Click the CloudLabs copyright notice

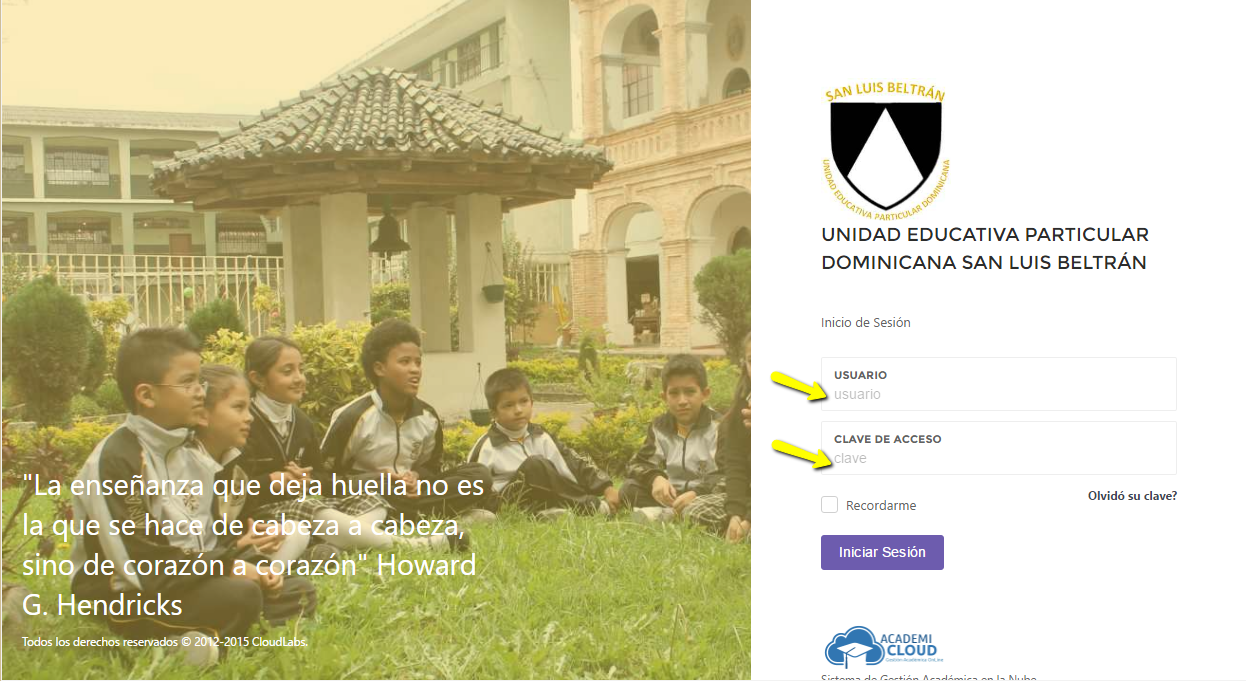[165, 641]
